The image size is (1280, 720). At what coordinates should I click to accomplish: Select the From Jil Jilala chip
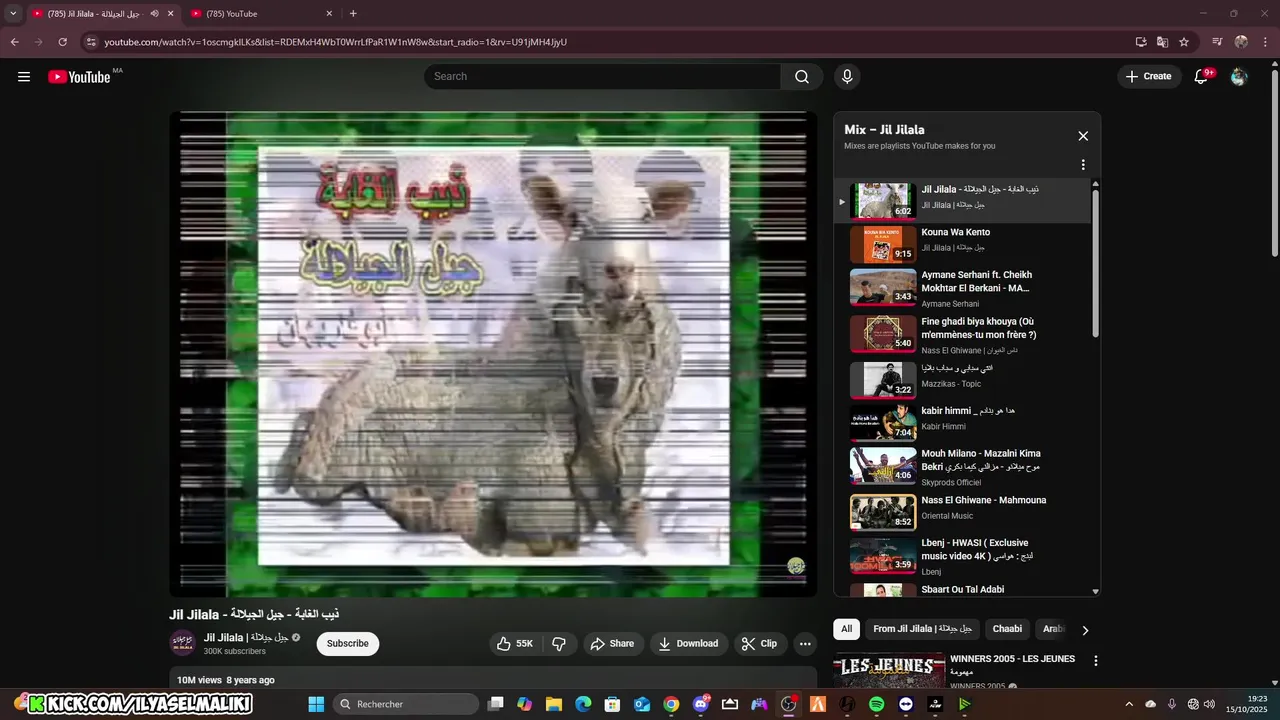click(922, 629)
